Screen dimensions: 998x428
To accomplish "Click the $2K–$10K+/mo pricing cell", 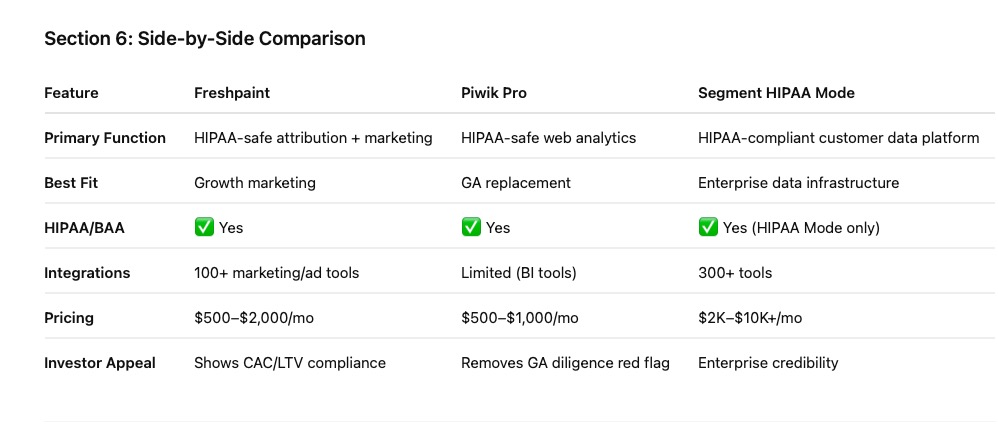I will click(x=749, y=318).
